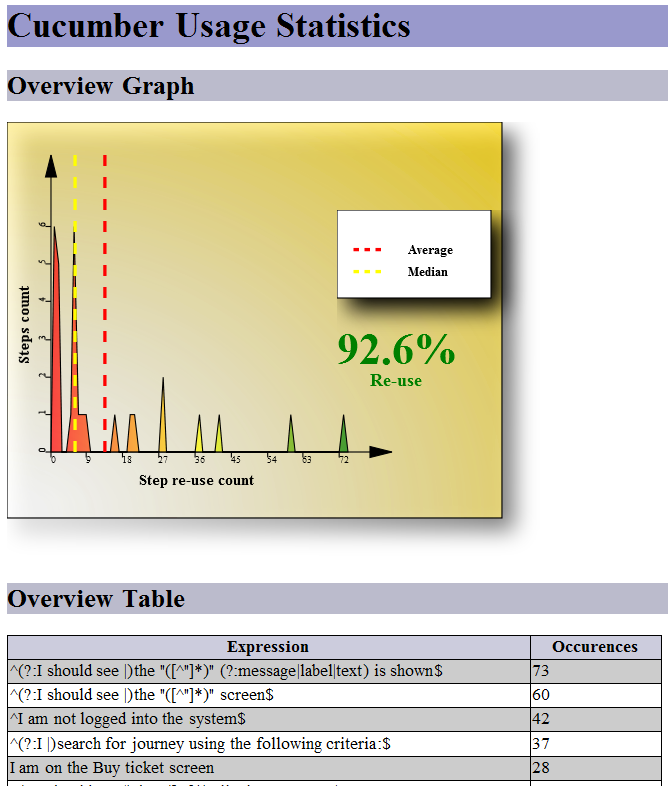Click the Expression column header

point(269,647)
